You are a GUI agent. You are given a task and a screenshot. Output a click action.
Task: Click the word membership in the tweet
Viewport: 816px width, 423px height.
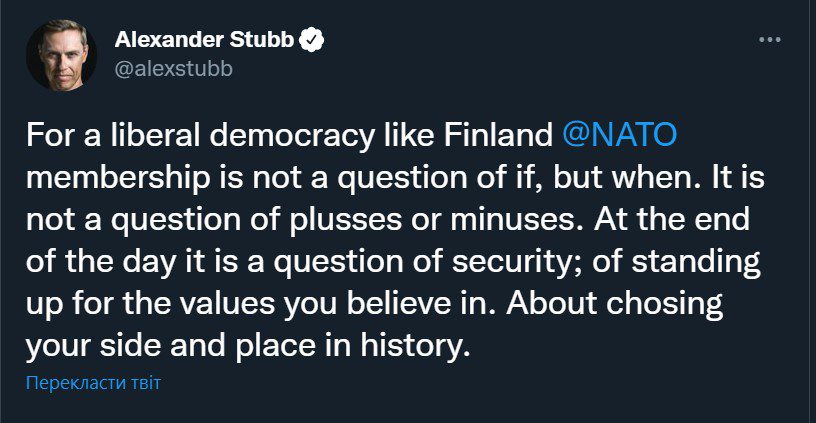(118, 178)
